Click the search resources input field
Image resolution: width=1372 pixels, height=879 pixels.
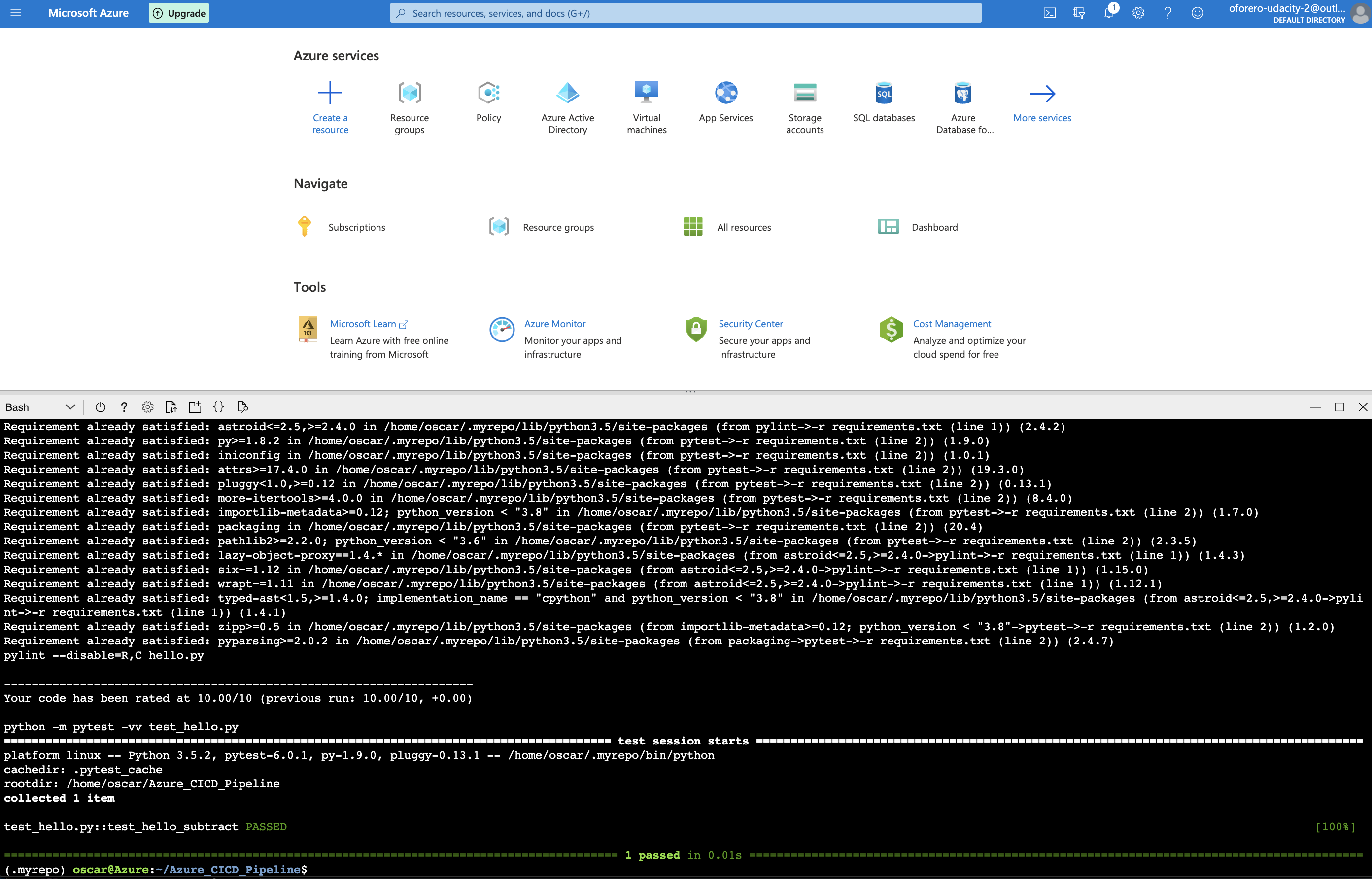click(685, 13)
